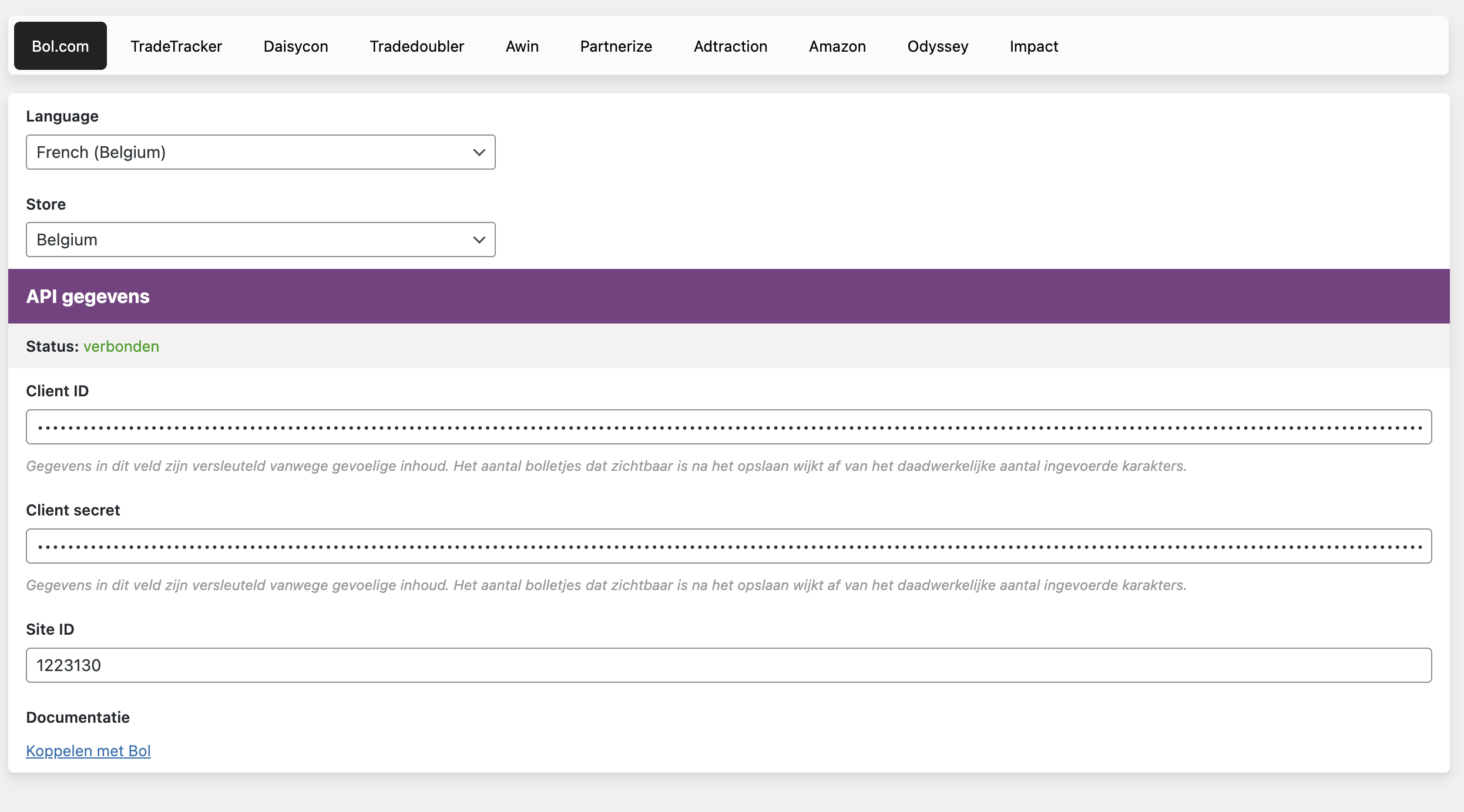The image size is (1464, 812).
Task: Open the Koppelen met Bol documentation link
Action: pos(89,751)
